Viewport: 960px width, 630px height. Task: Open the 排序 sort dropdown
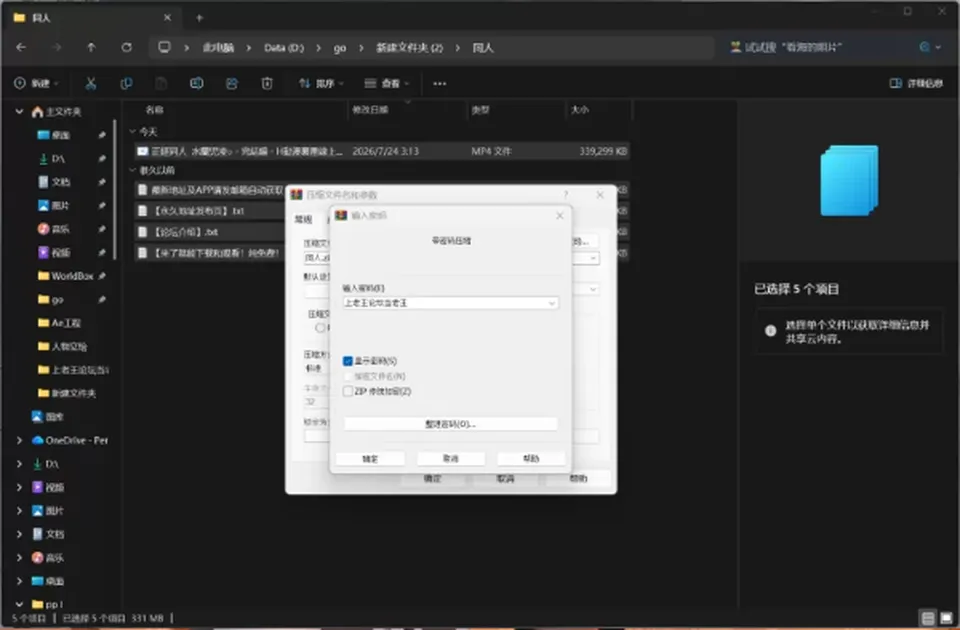(x=321, y=83)
